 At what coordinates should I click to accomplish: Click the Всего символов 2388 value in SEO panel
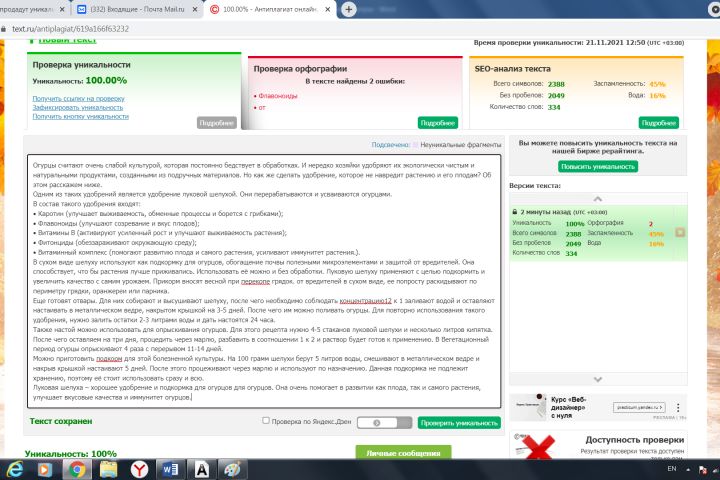(x=556, y=84)
